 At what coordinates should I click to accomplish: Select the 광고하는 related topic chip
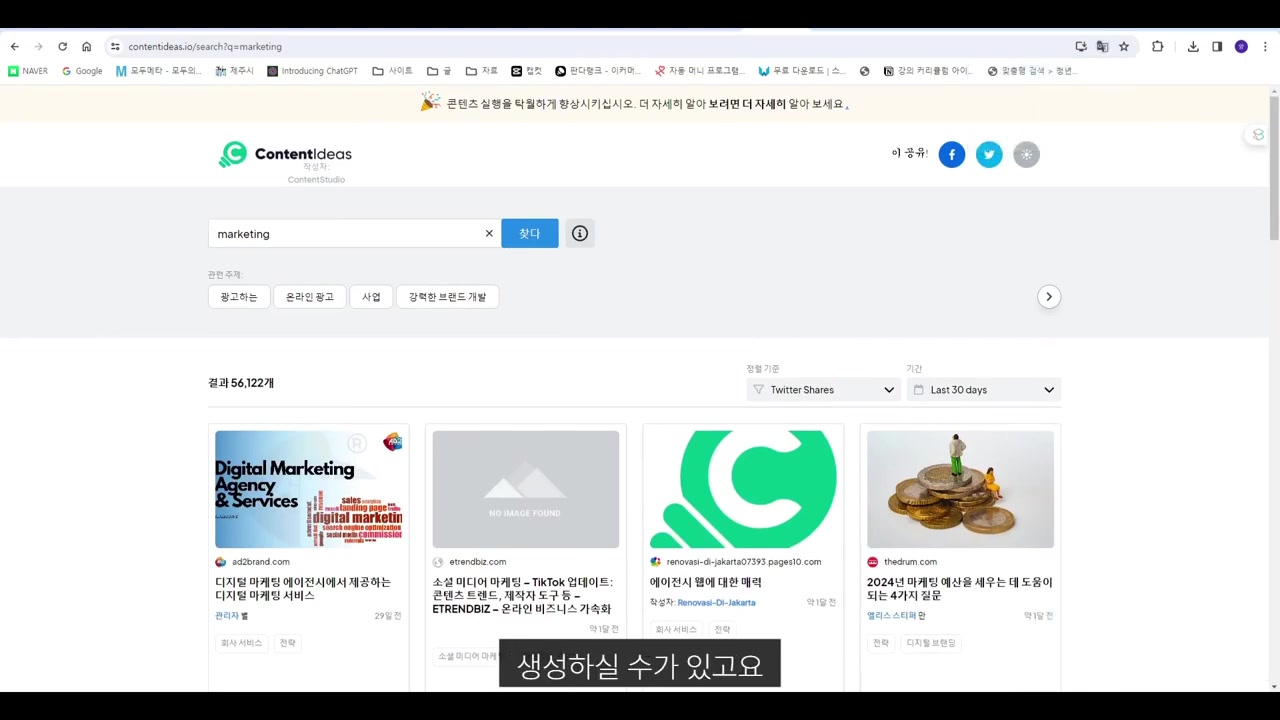click(x=239, y=297)
